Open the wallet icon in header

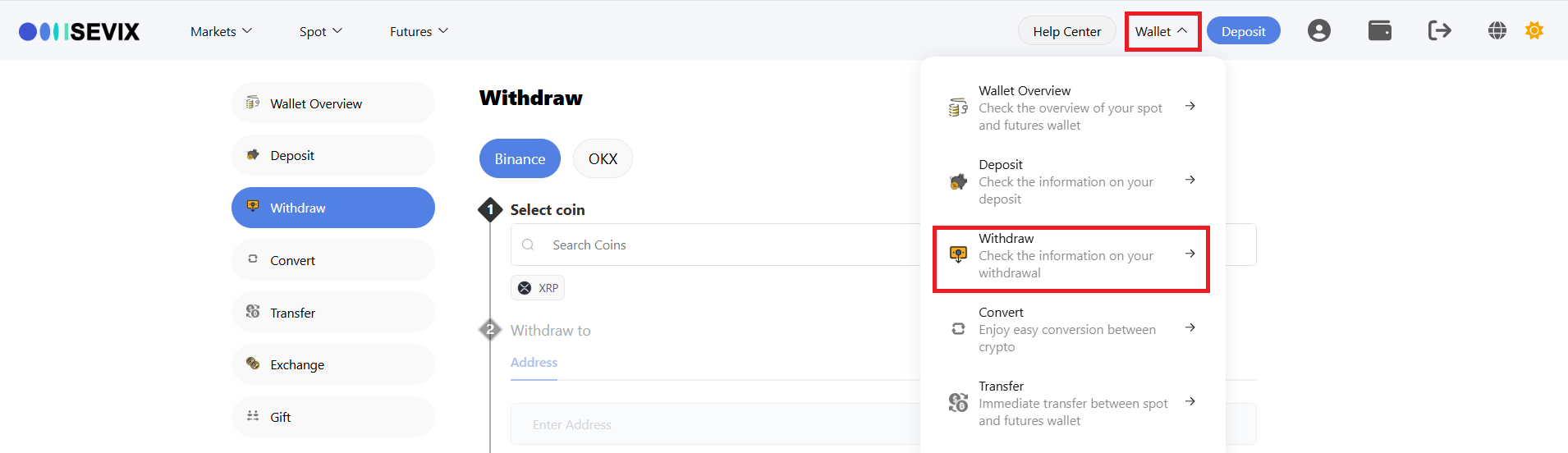point(1379,31)
